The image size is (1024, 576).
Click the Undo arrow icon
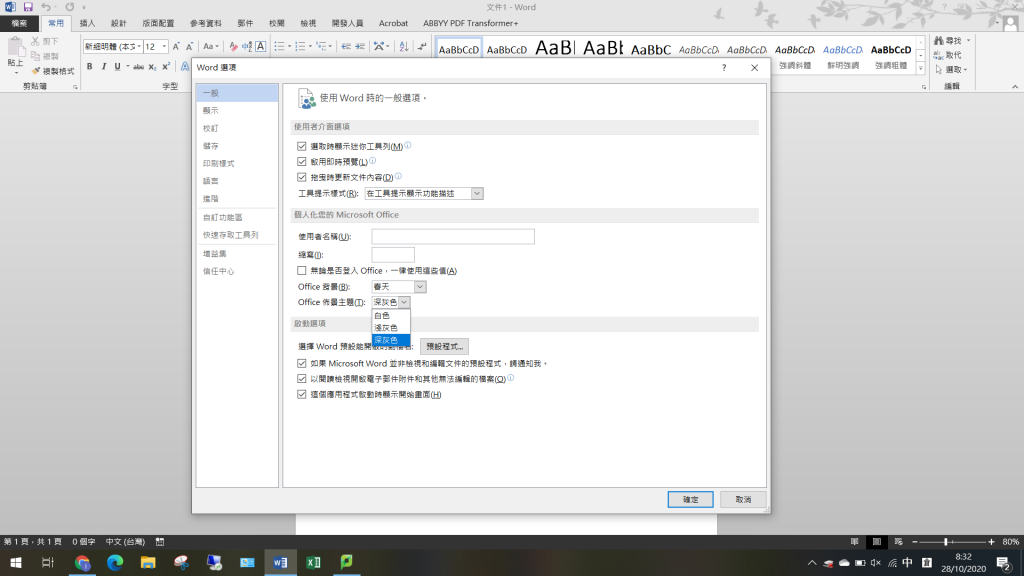46,7
